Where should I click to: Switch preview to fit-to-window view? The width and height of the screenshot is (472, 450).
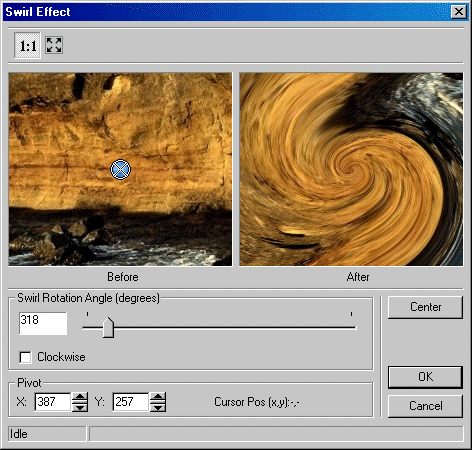54,45
